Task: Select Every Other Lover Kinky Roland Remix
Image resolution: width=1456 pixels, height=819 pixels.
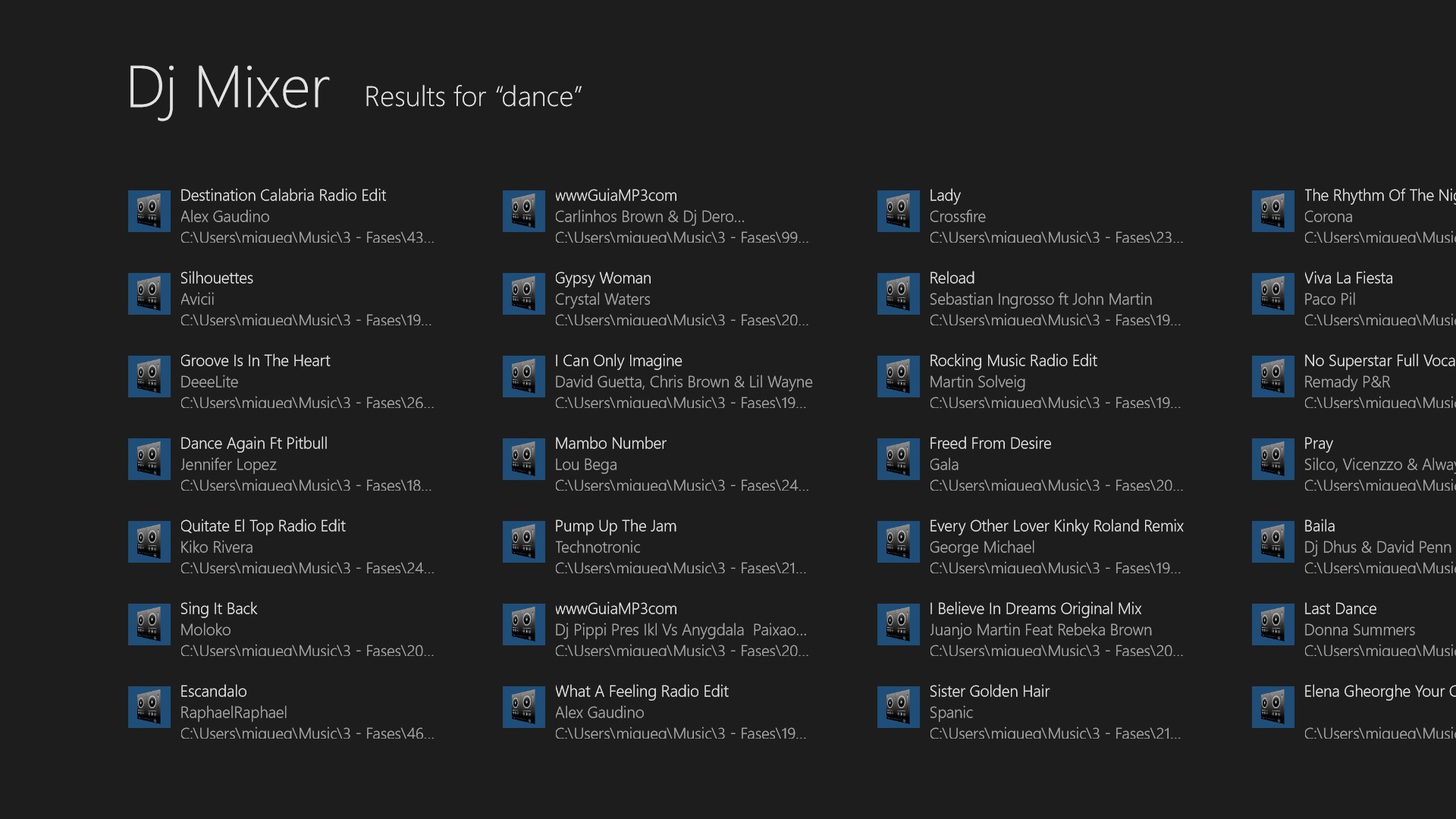Action: 1056,526
